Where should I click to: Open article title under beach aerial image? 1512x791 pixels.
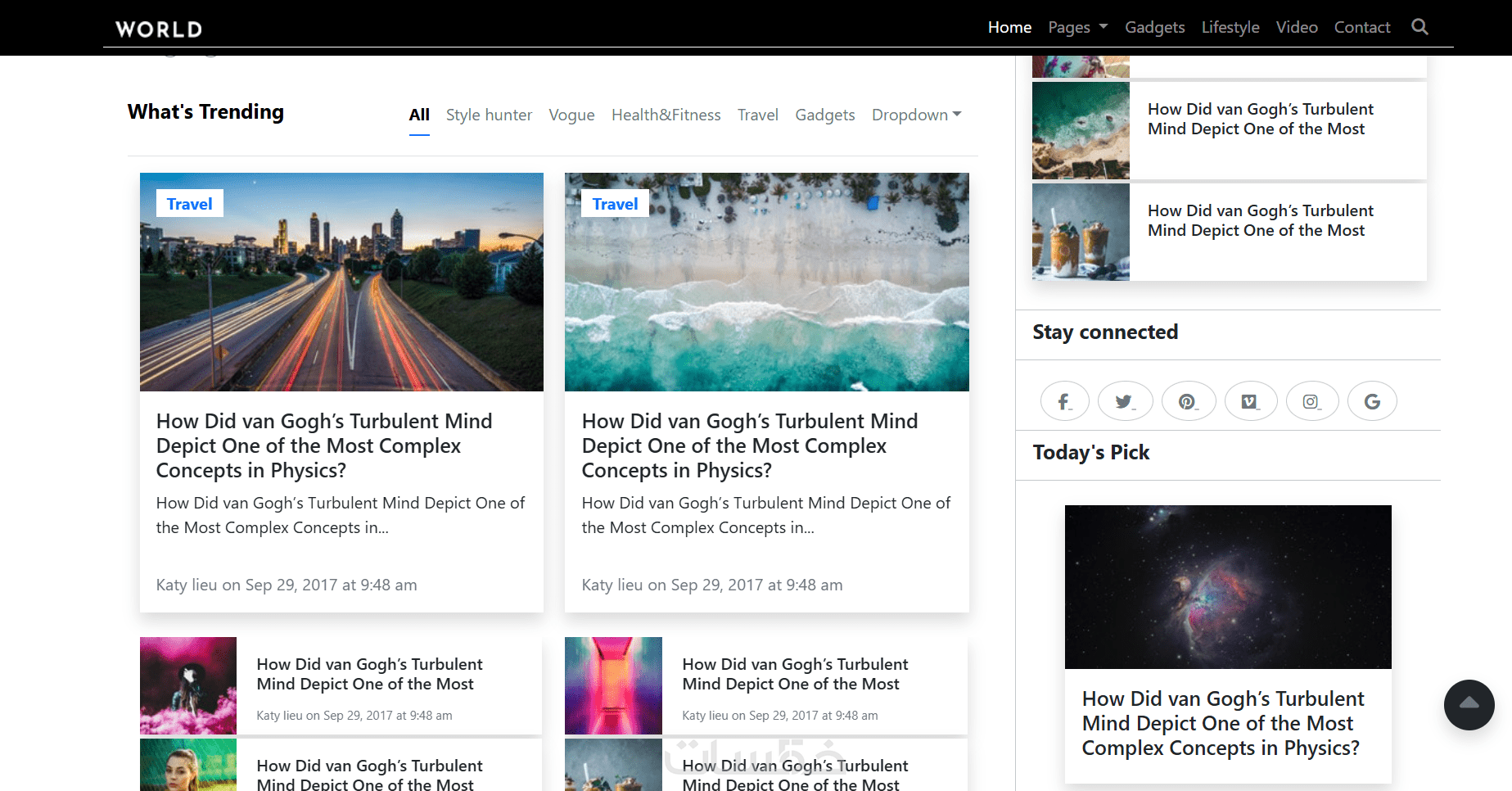pyautogui.click(x=750, y=445)
